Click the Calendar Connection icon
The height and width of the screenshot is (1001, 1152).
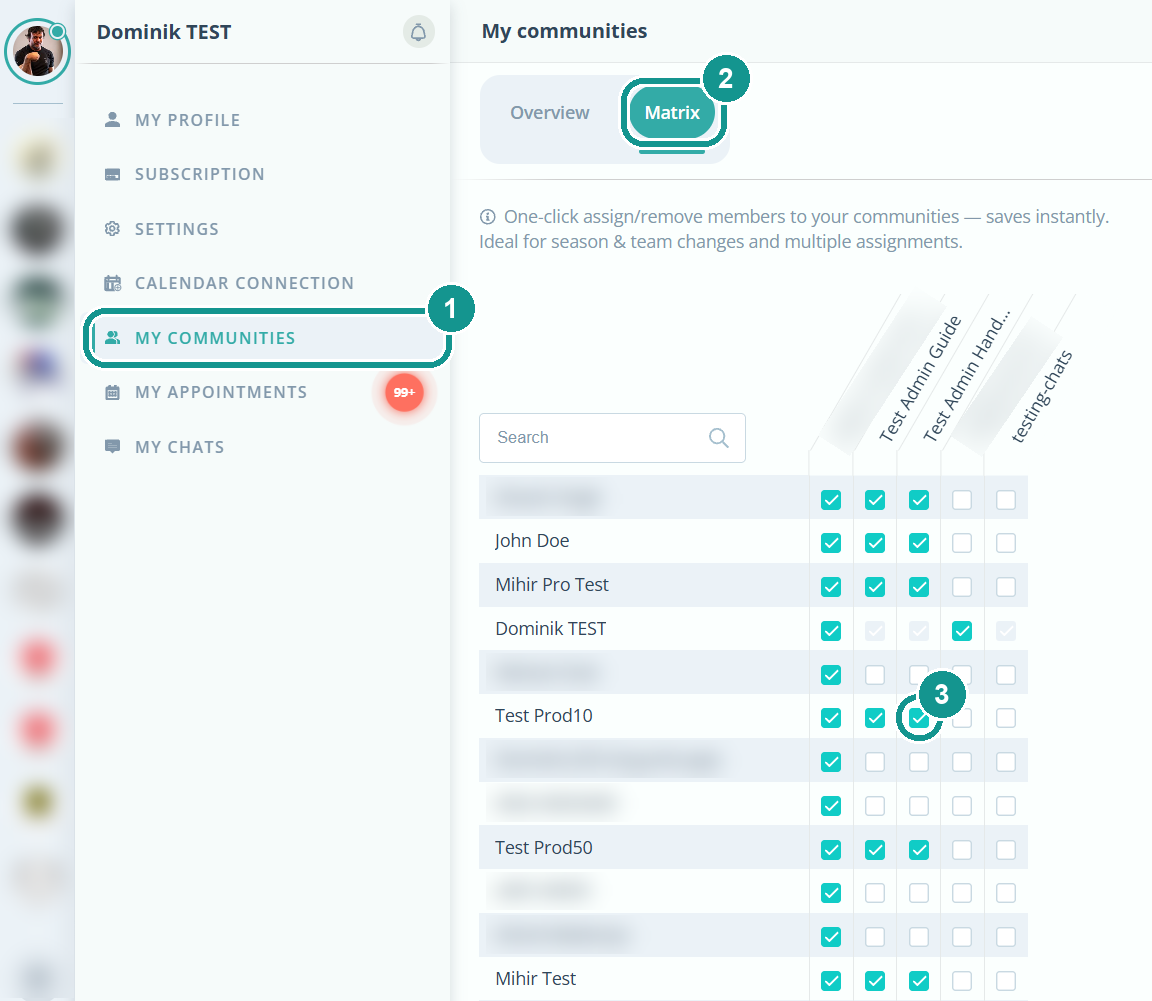point(112,283)
